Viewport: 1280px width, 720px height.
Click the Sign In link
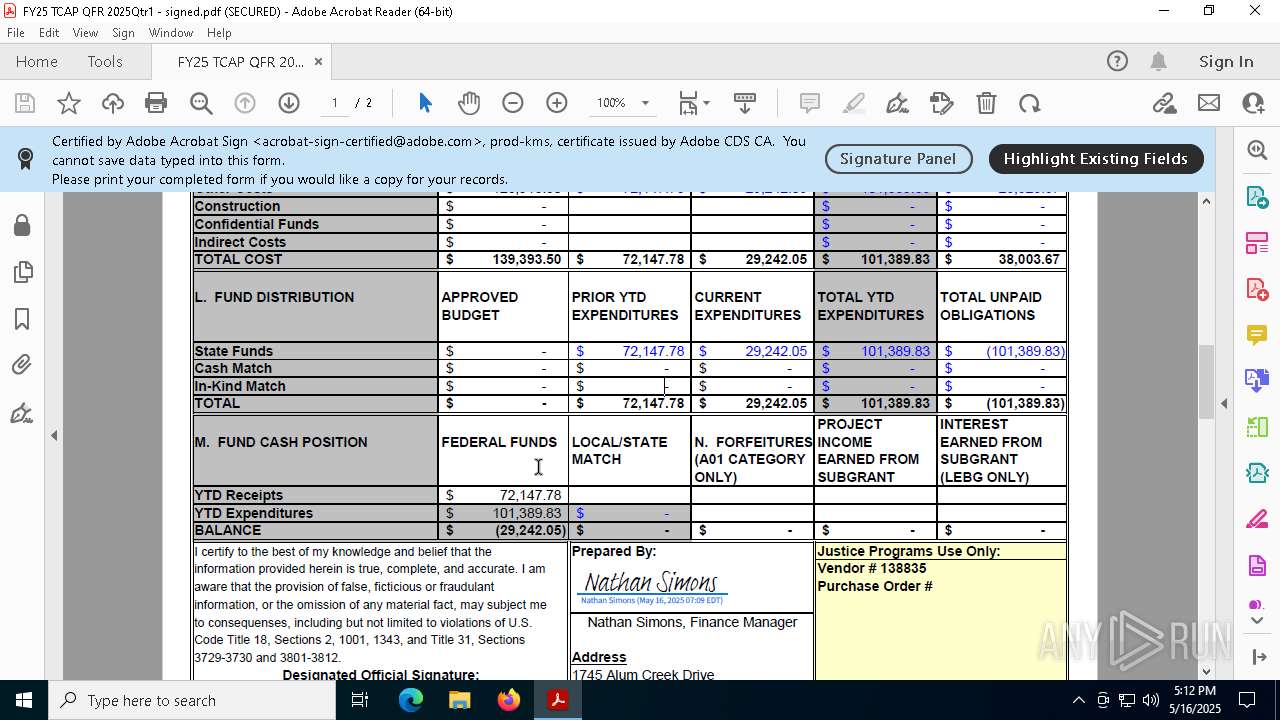tap(1226, 61)
